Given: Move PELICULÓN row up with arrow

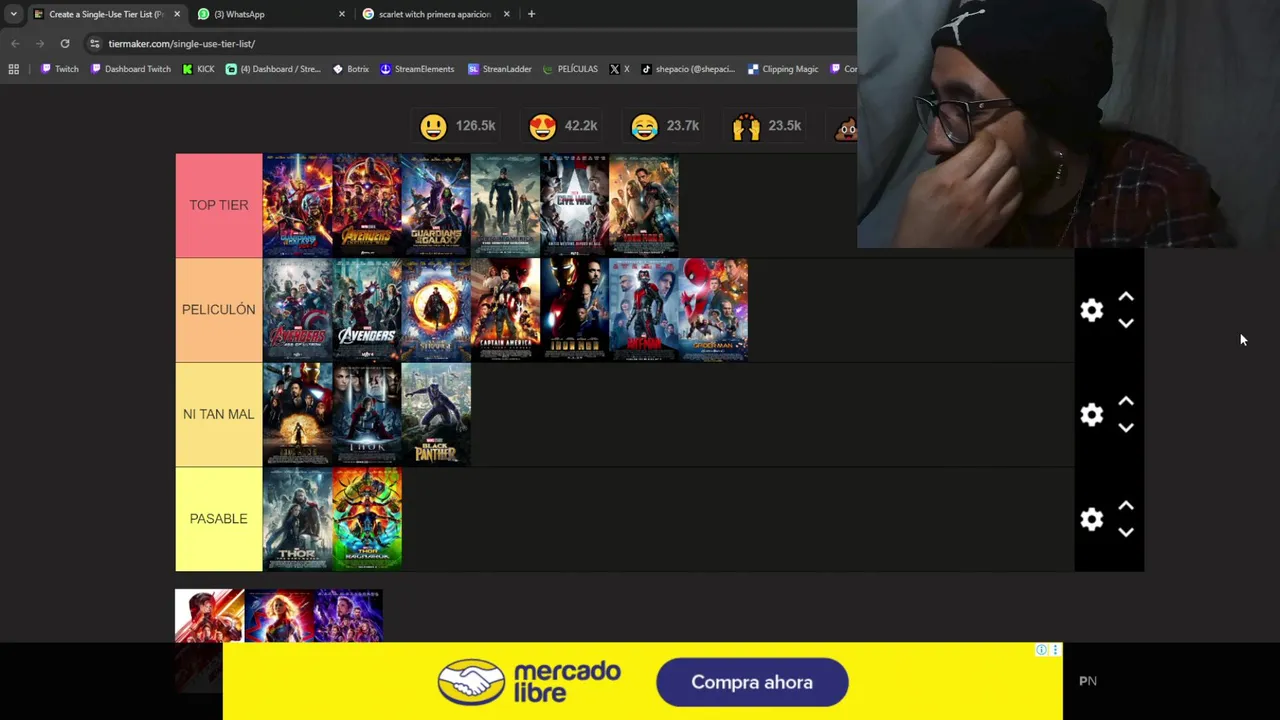Looking at the screenshot, I should pyautogui.click(x=1126, y=297).
